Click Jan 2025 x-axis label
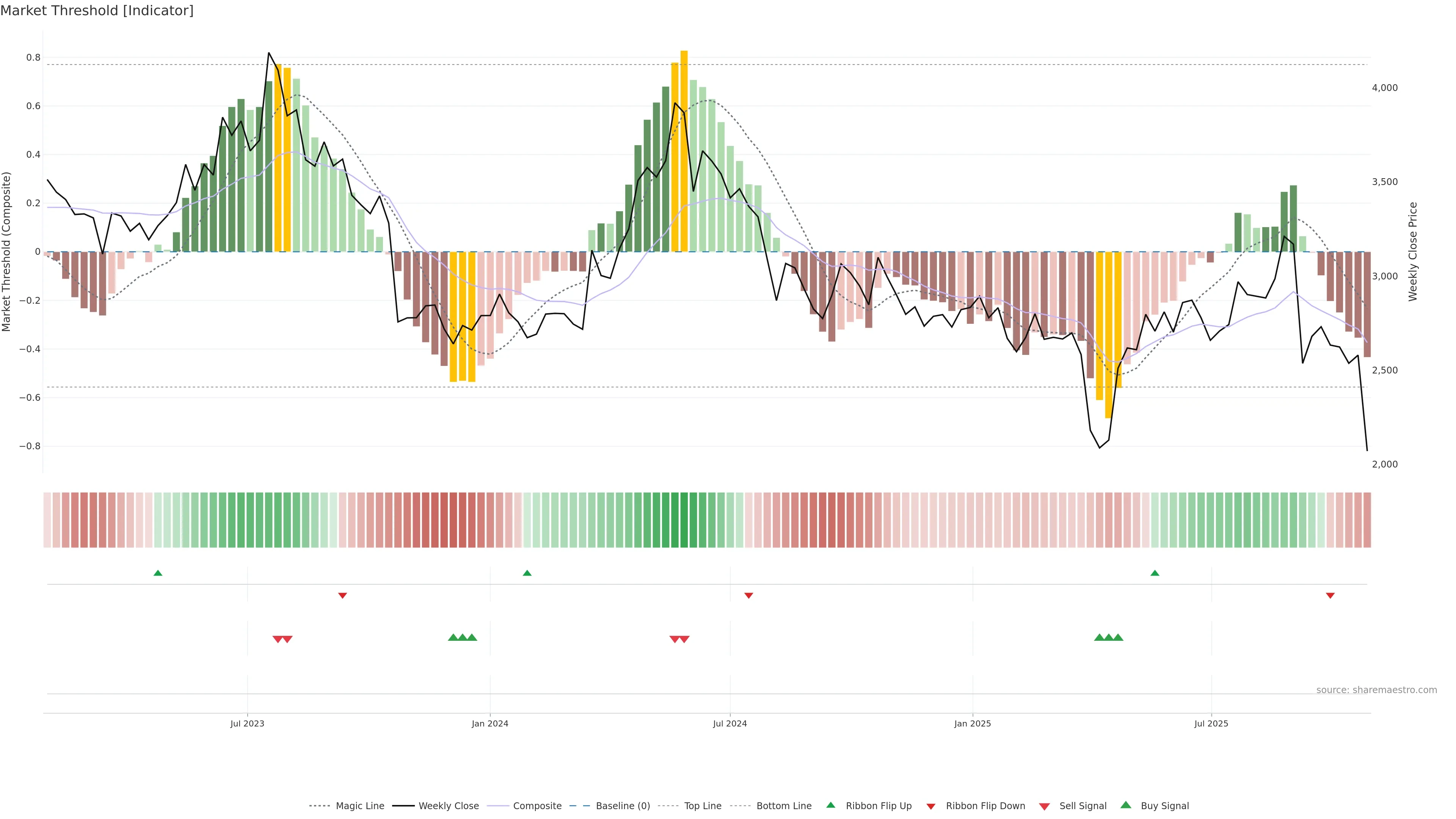The width and height of the screenshot is (1456, 819). click(x=972, y=723)
